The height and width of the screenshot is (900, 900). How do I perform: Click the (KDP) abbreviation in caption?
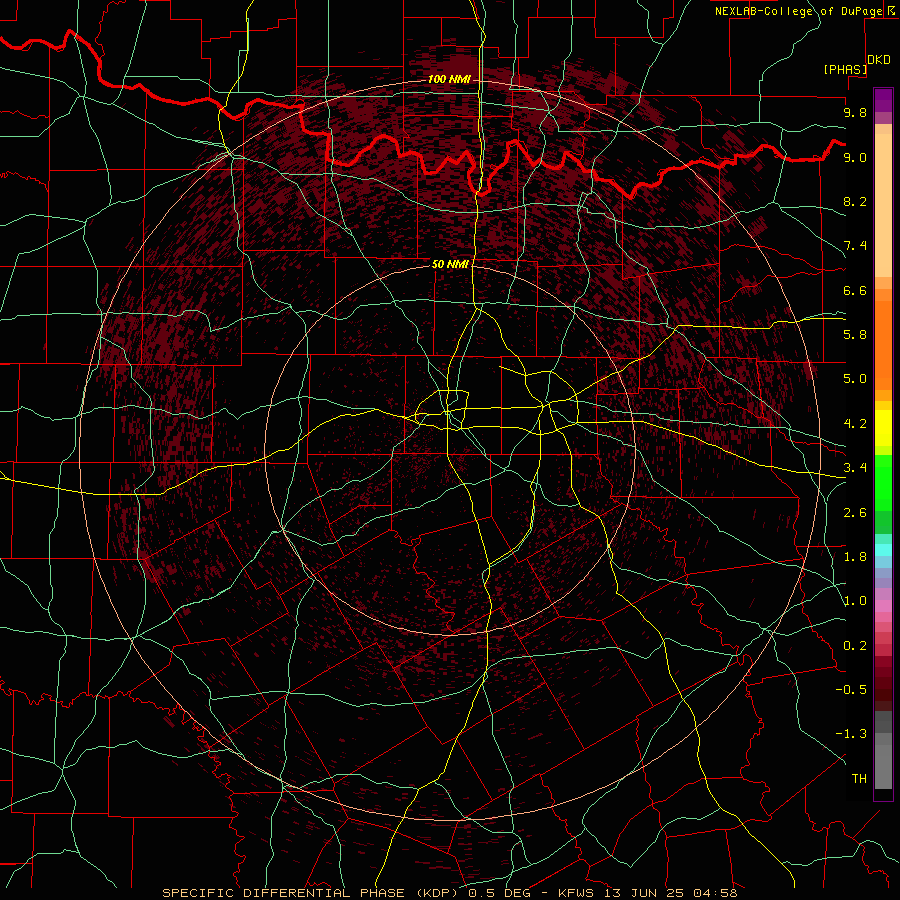437,893
